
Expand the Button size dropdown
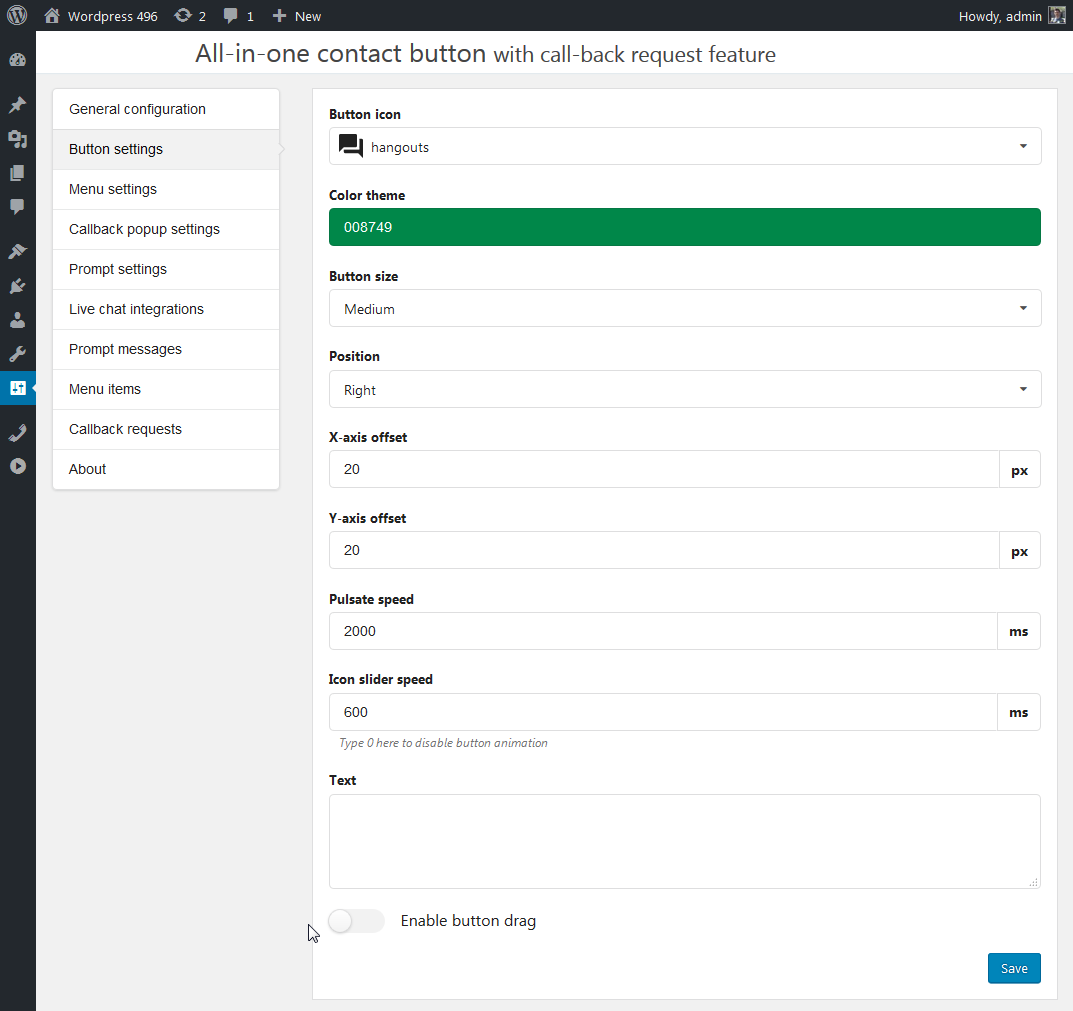click(685, 308)
